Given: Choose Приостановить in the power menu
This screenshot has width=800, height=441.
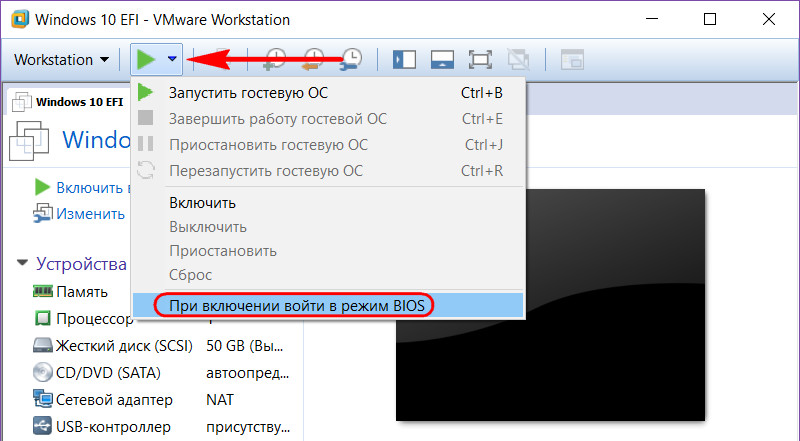Looking at the screenshot, I should 328,251.
